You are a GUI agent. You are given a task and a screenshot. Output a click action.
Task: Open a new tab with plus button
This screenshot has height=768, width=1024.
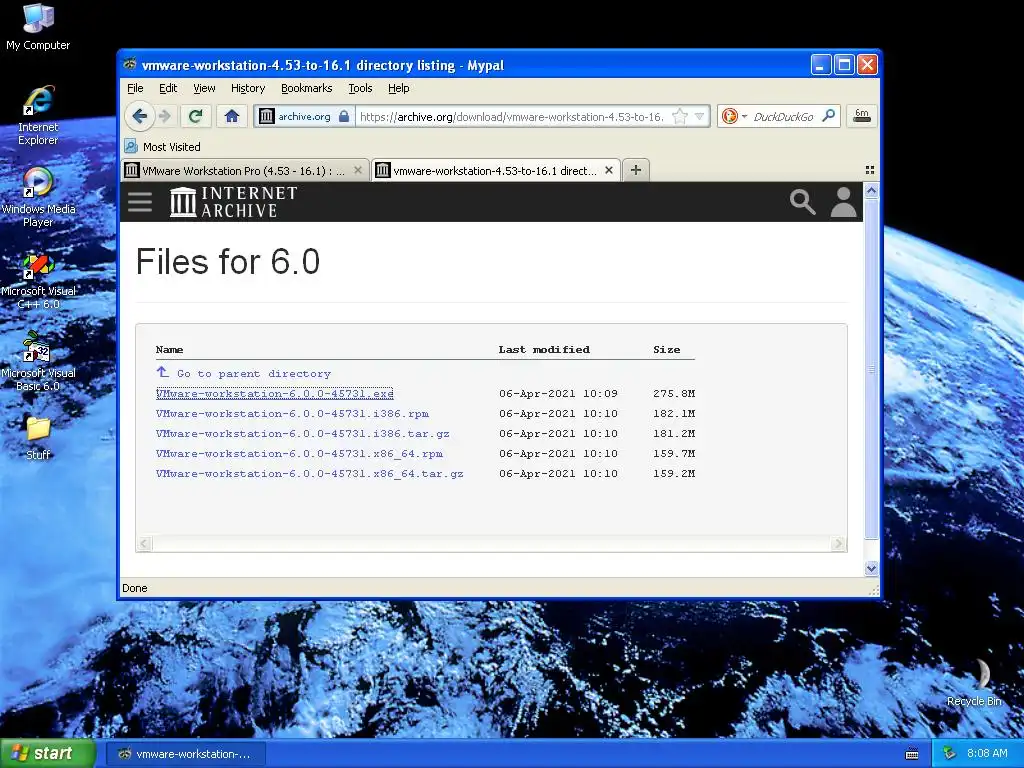635,170
